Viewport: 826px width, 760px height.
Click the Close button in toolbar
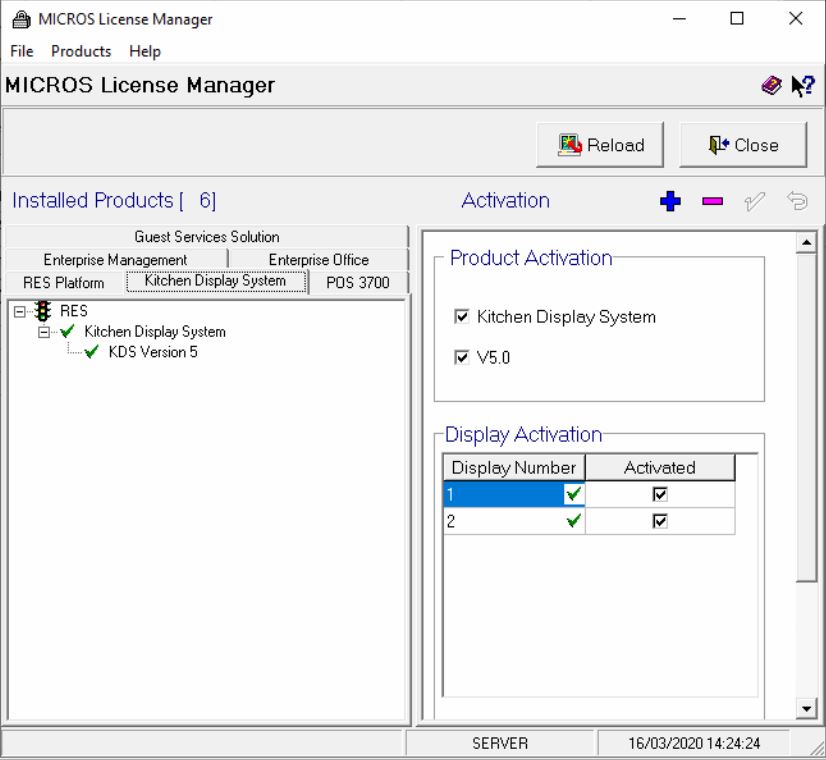coord(743,145)
